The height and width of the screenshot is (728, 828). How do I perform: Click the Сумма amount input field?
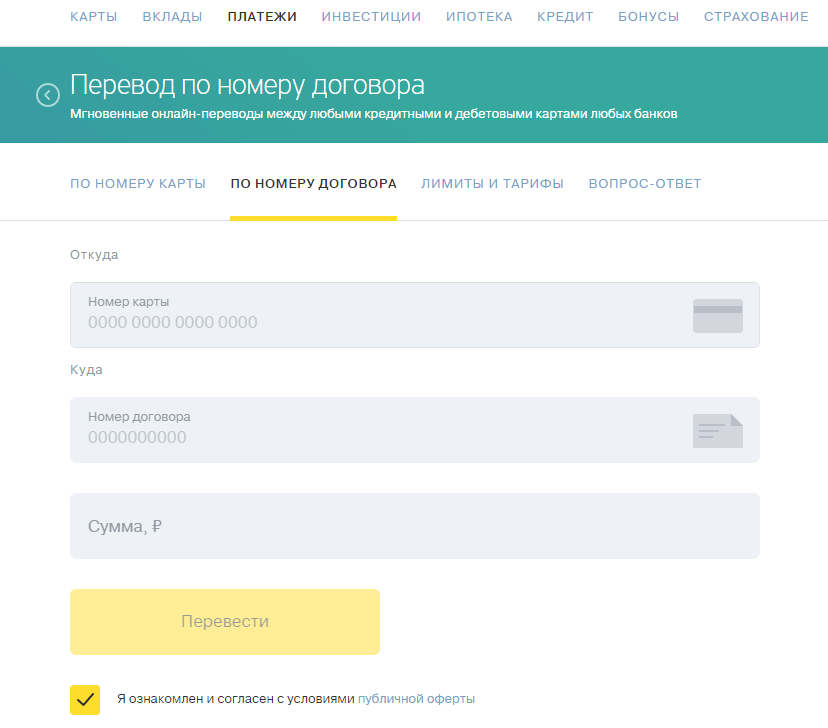[414, 526]
